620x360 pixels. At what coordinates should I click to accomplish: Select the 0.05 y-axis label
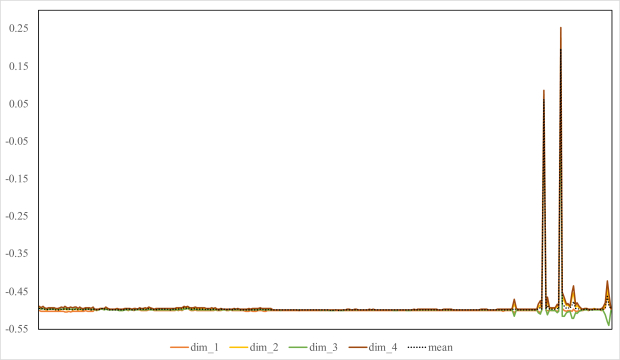tap(19, 104)
